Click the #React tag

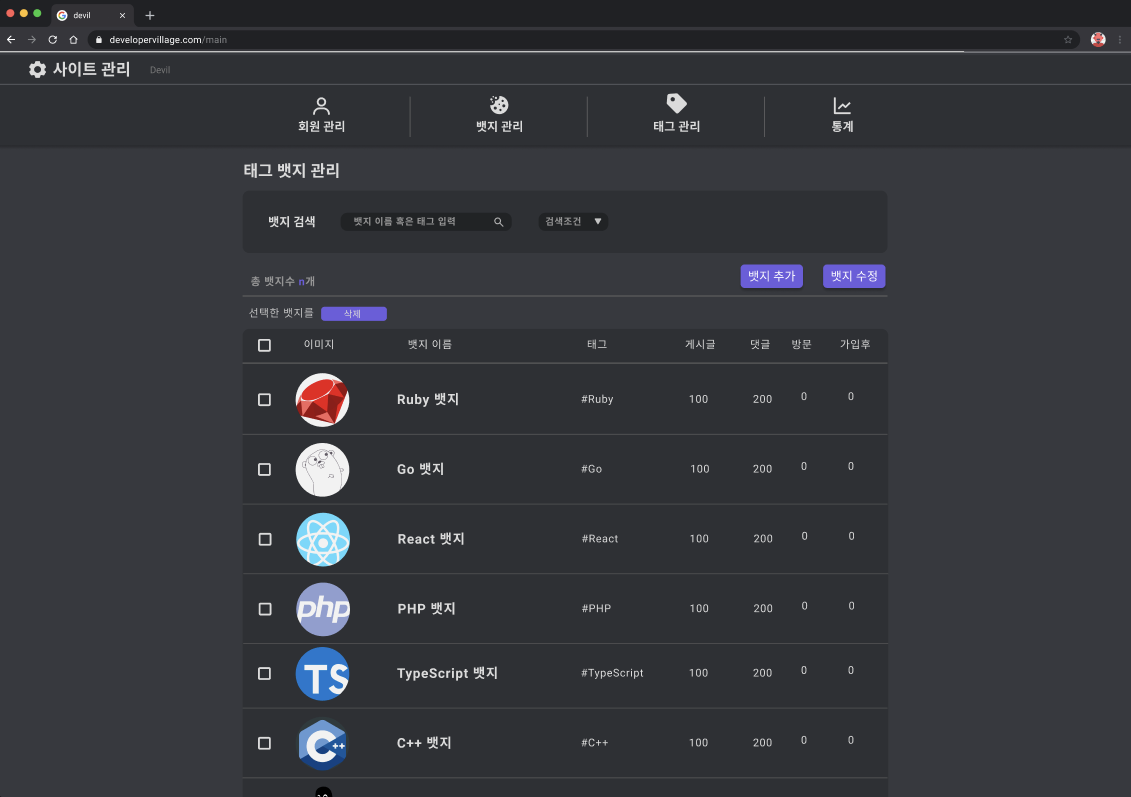(x=600, y=540)
